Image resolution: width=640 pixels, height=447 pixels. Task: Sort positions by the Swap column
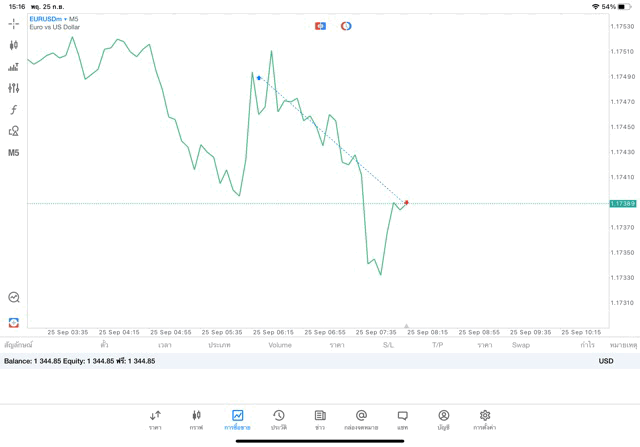(521, 345)
